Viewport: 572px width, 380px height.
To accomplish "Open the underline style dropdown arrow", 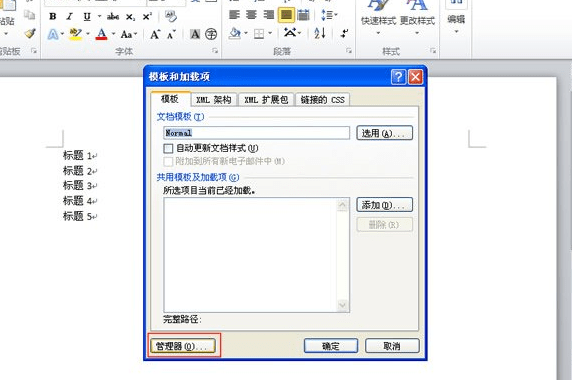I will pyautogui.click(x=99, y=16).
